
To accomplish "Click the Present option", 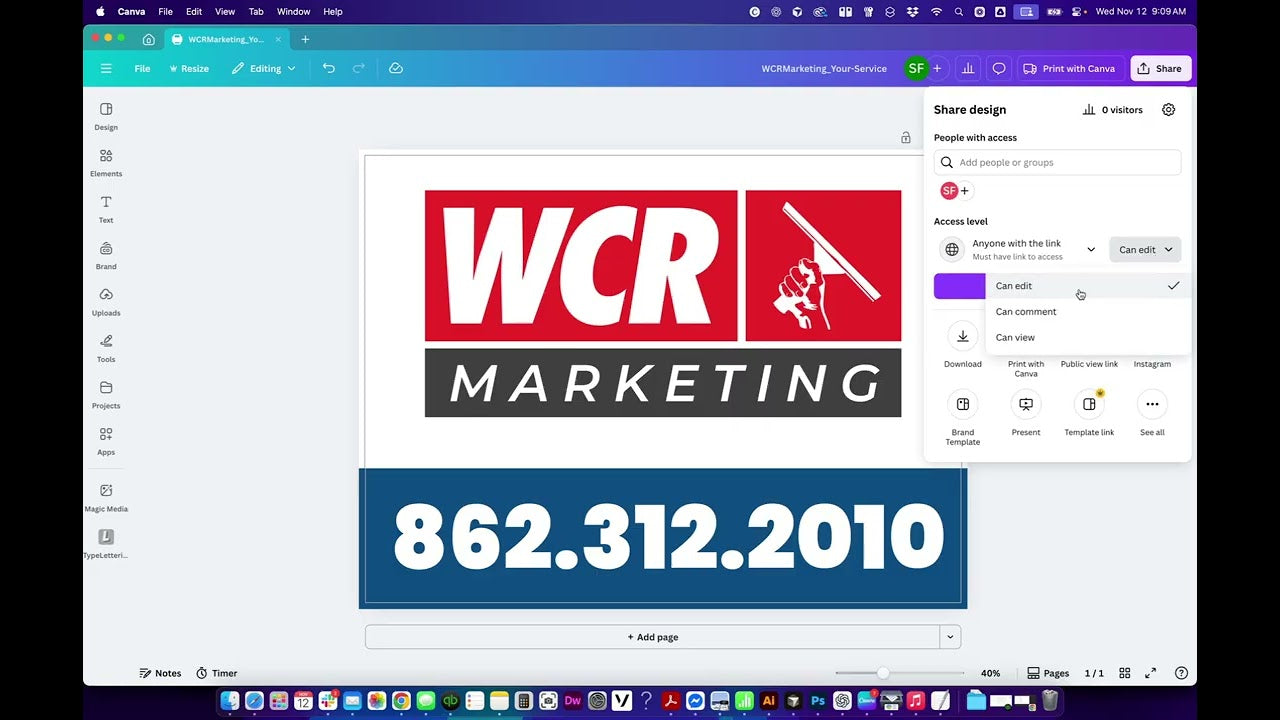I will [x=1026, y=414].
